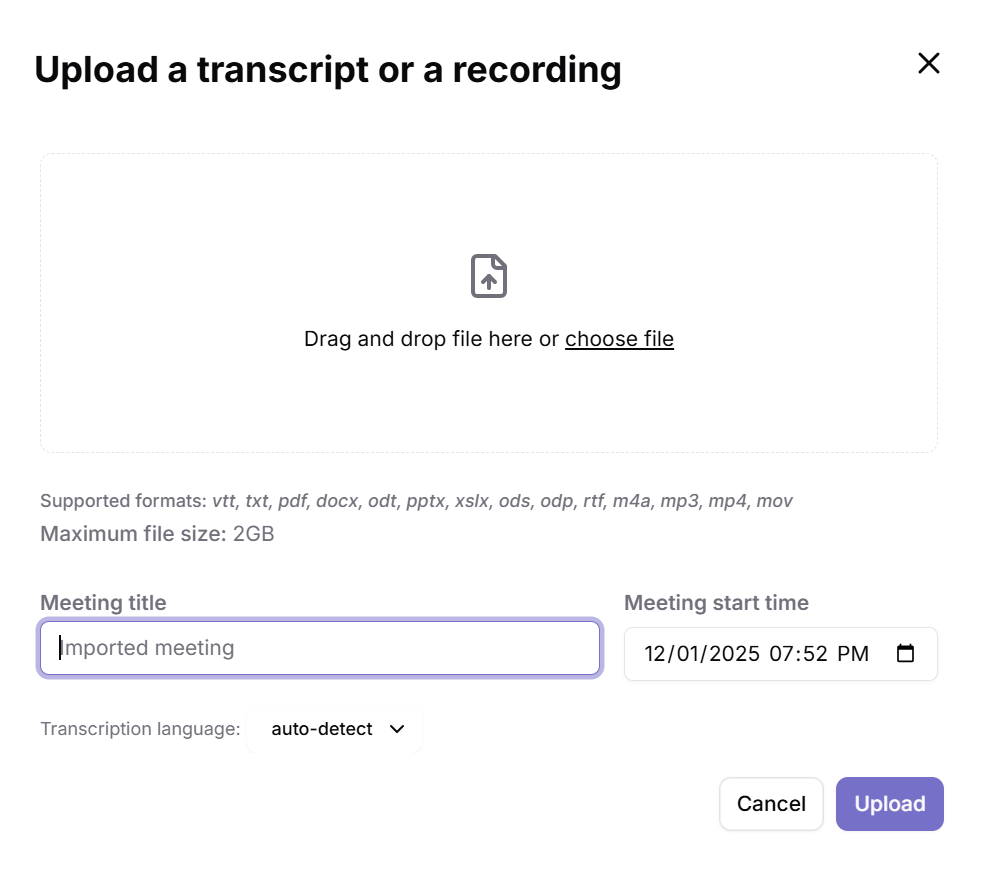Click the Meeting title input field
This screenshot has height=874, width=981.
(320, 648)
